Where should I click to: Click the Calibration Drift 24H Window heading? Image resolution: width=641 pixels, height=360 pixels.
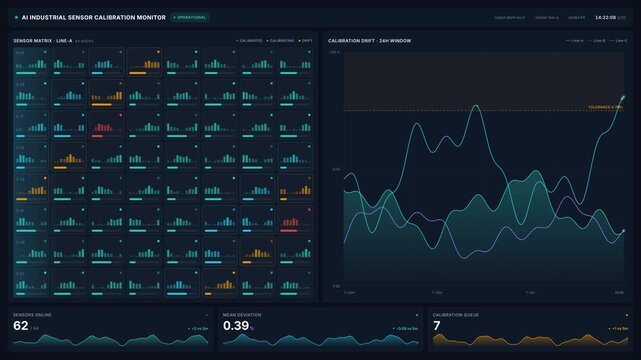click(x=370, y=41)
